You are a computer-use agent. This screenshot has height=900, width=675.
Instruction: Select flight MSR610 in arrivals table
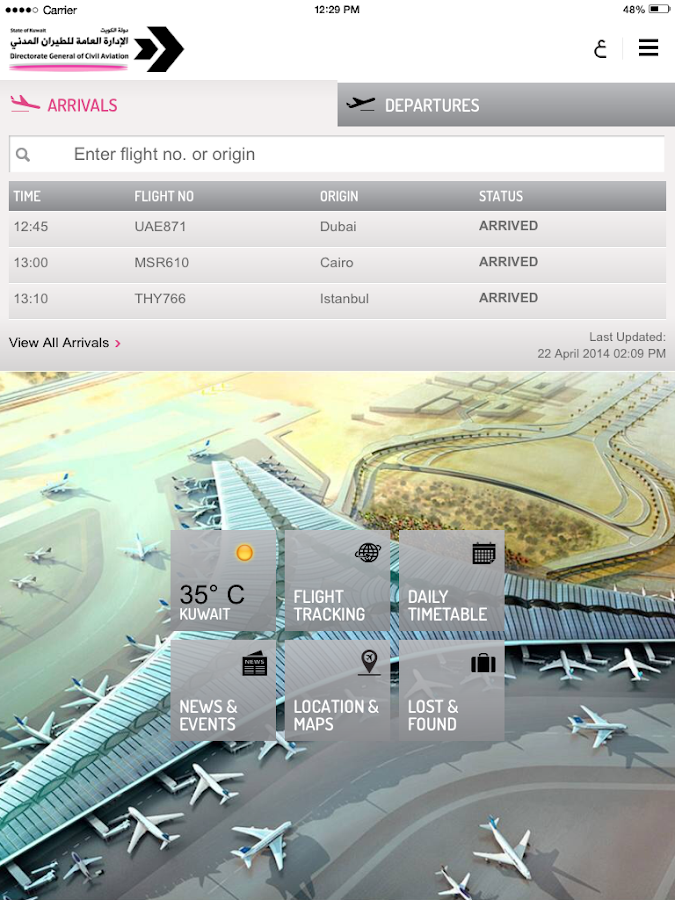click(x=161, y=263)
